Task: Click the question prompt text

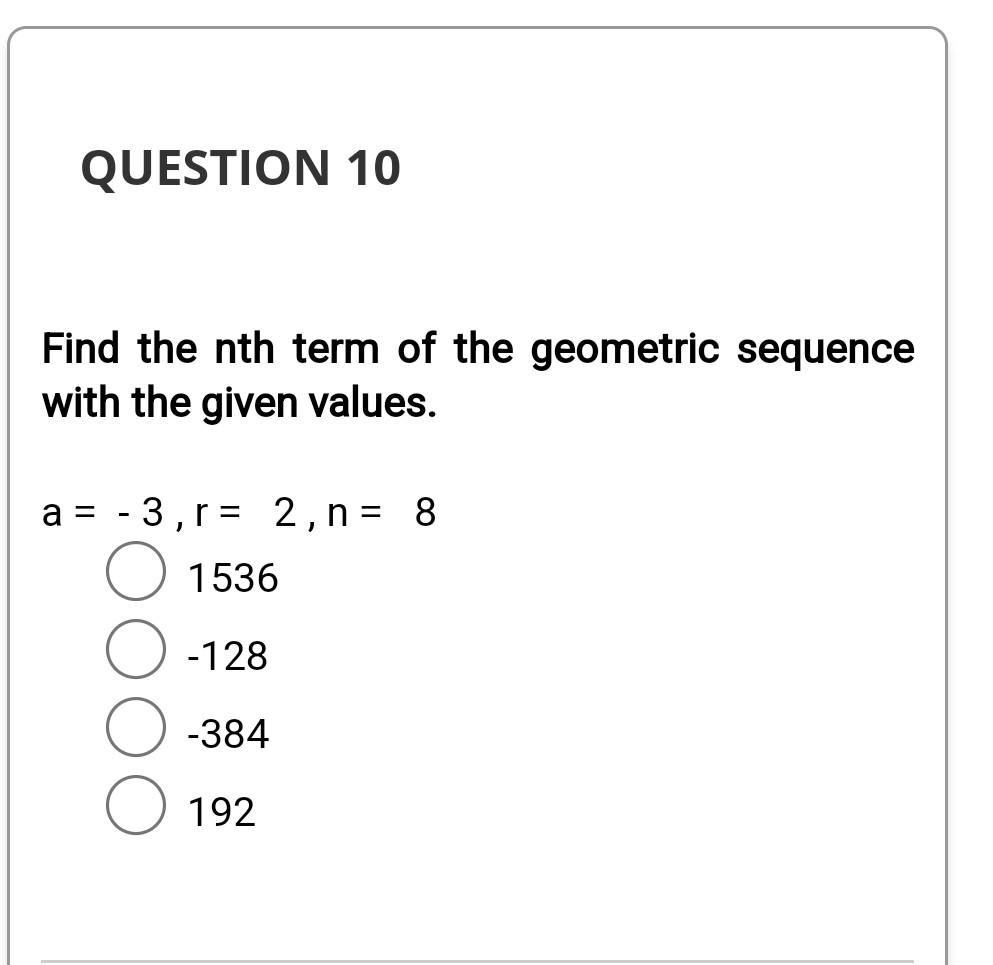Action: click(x=477, y=375)
